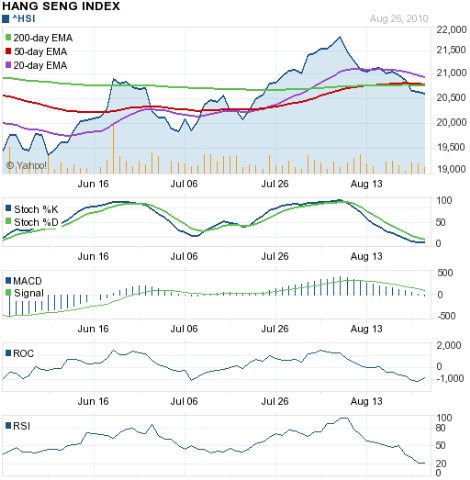Click the 200-day EMA legend label
470x480 pixels.
[x=43, y=38]
